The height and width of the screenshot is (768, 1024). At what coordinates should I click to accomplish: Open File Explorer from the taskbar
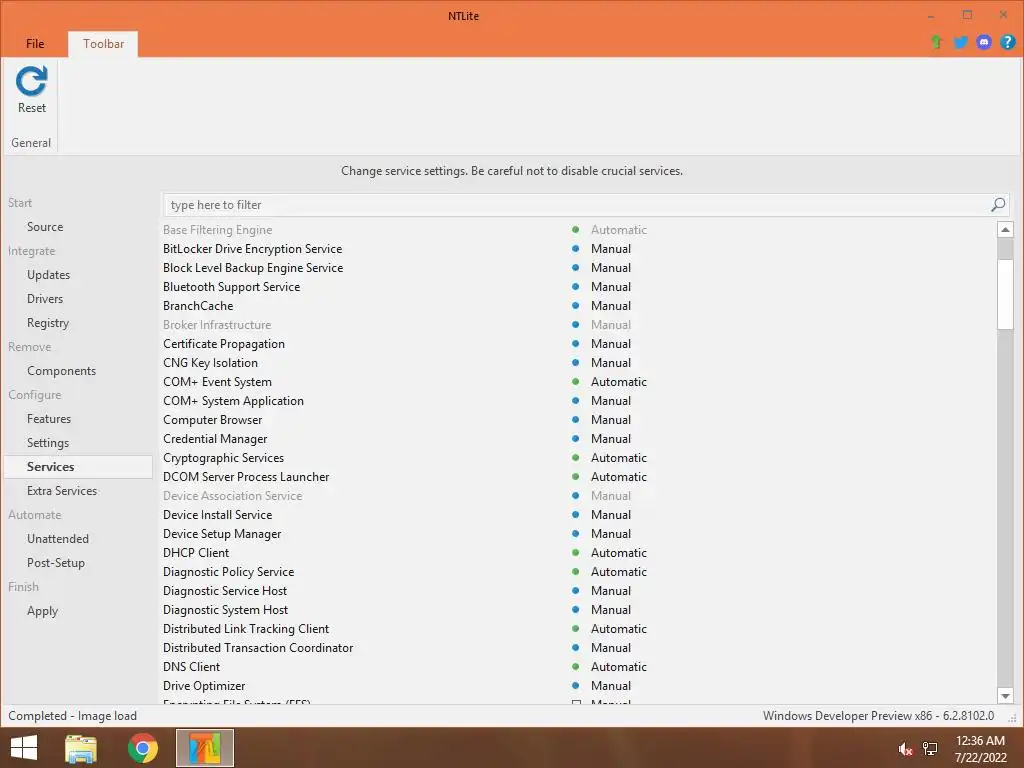click(x=81, y=748)
